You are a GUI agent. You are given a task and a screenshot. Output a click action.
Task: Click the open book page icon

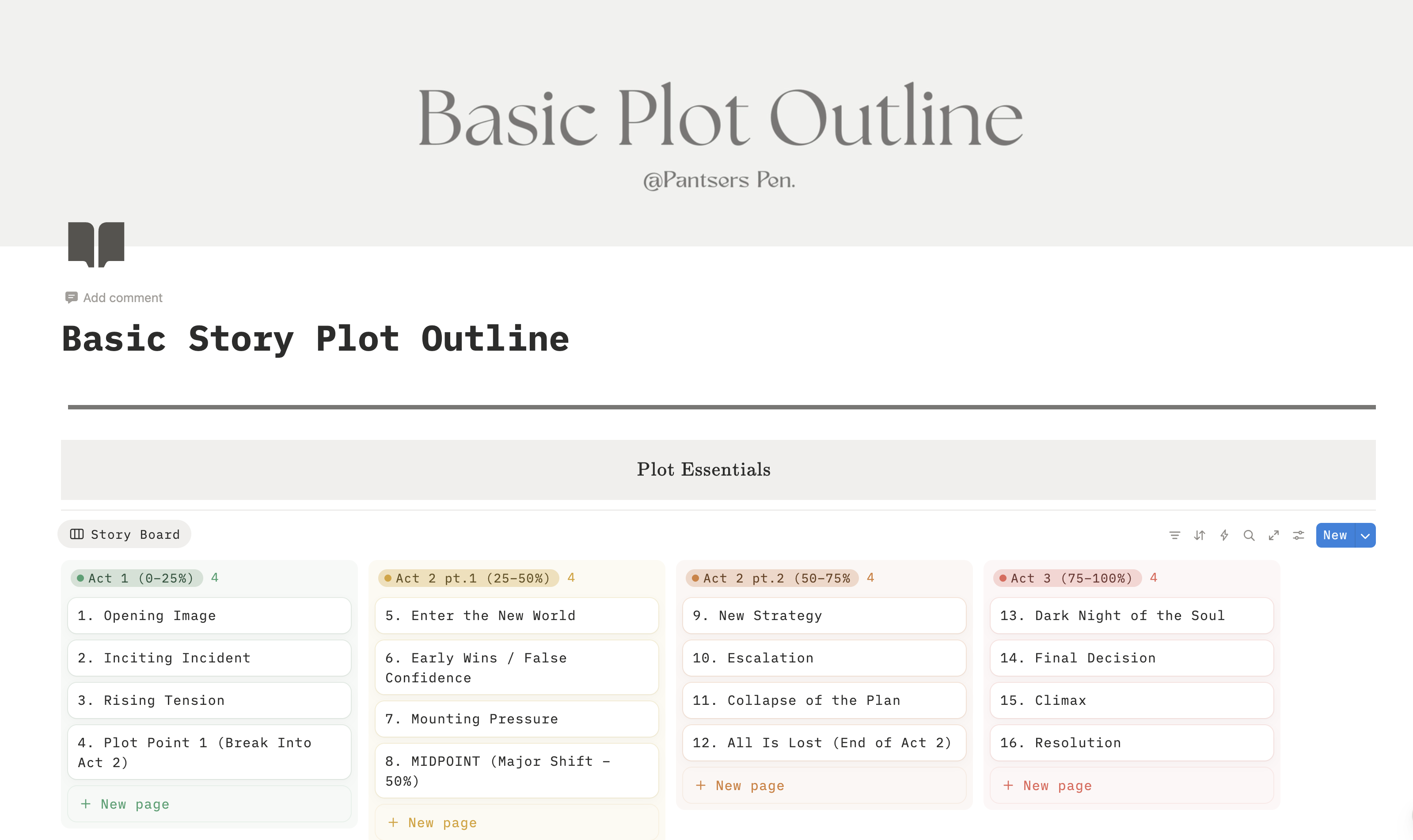(x=96, y=243)
